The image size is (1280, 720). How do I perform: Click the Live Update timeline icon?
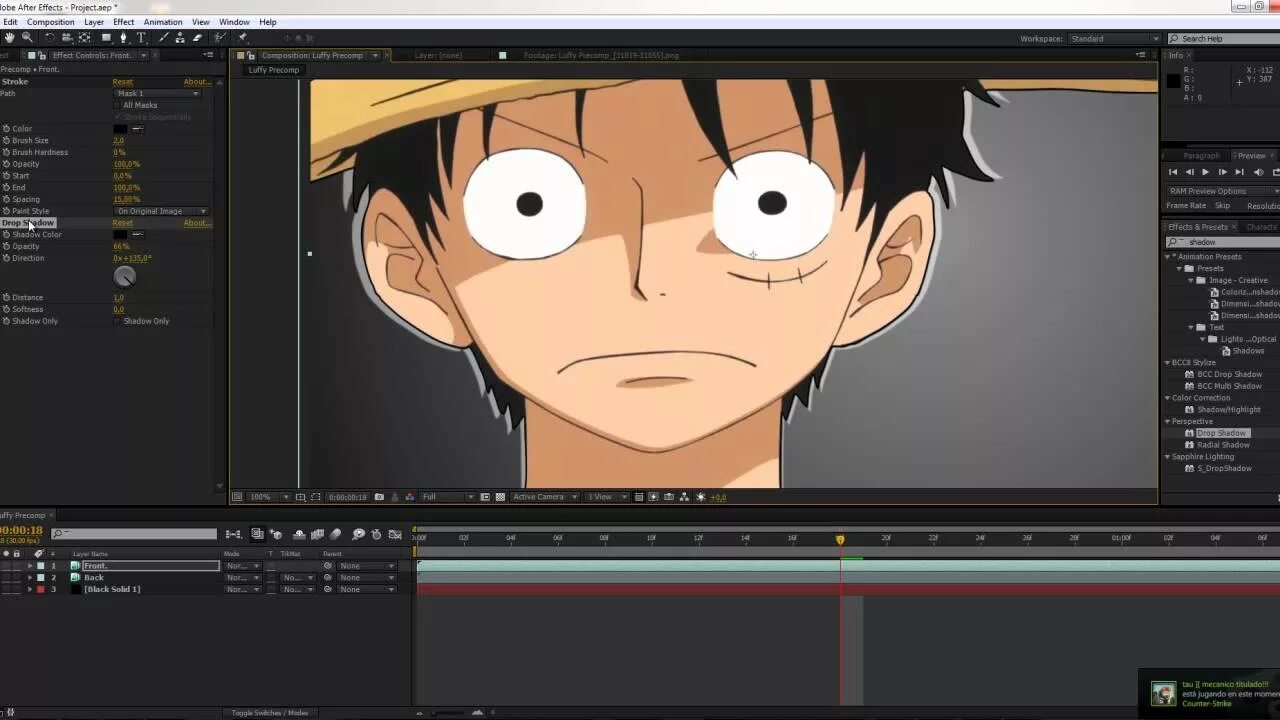(257, 535)
